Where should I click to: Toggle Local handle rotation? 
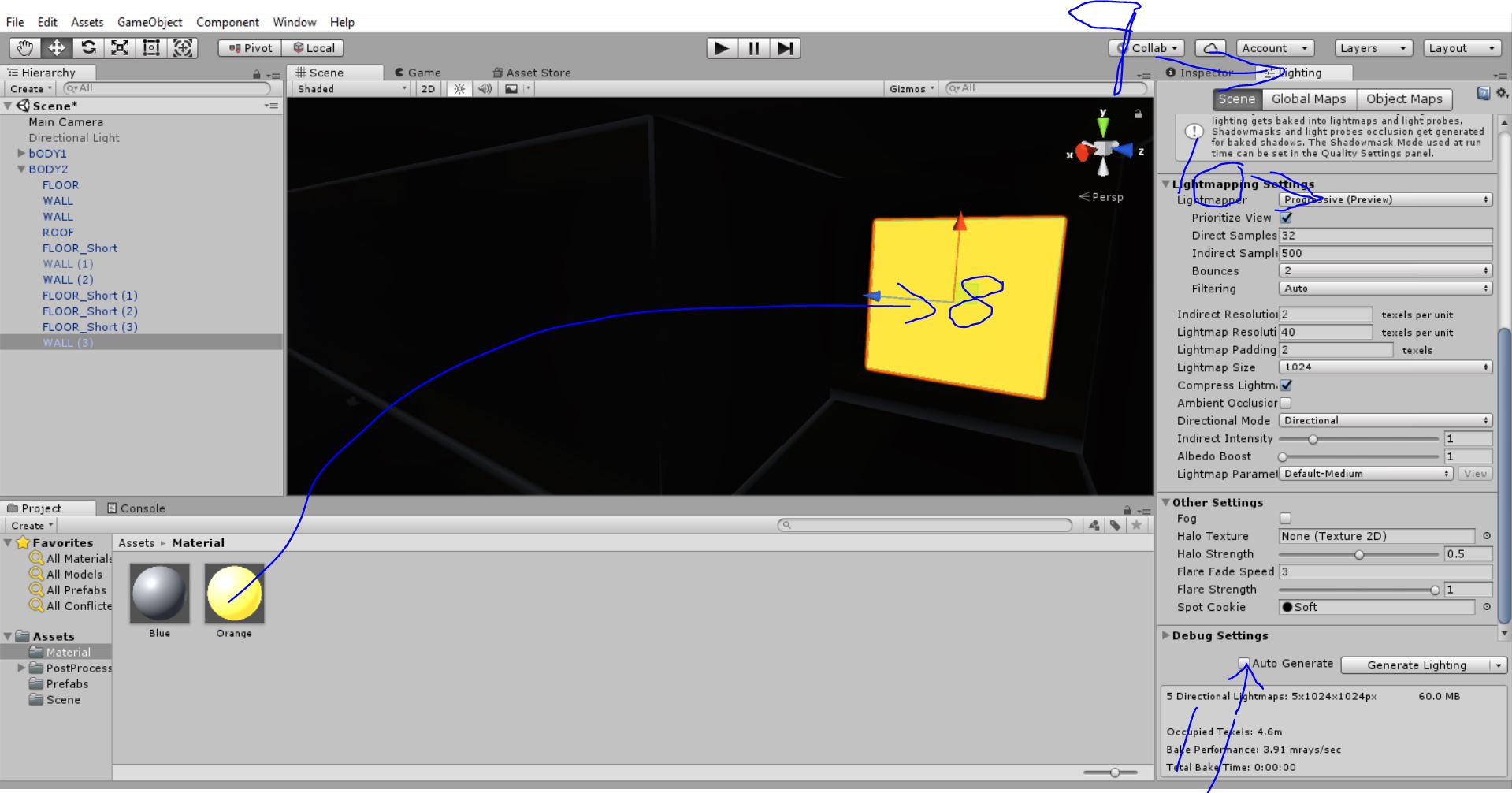(x=314, y=48)
